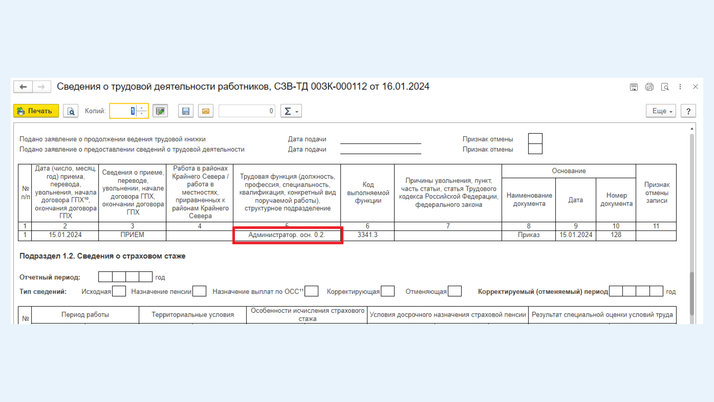This screenshot has height=402, width=714.
Task: Click the save icon in title bar
Action: [x=634, y=87]
